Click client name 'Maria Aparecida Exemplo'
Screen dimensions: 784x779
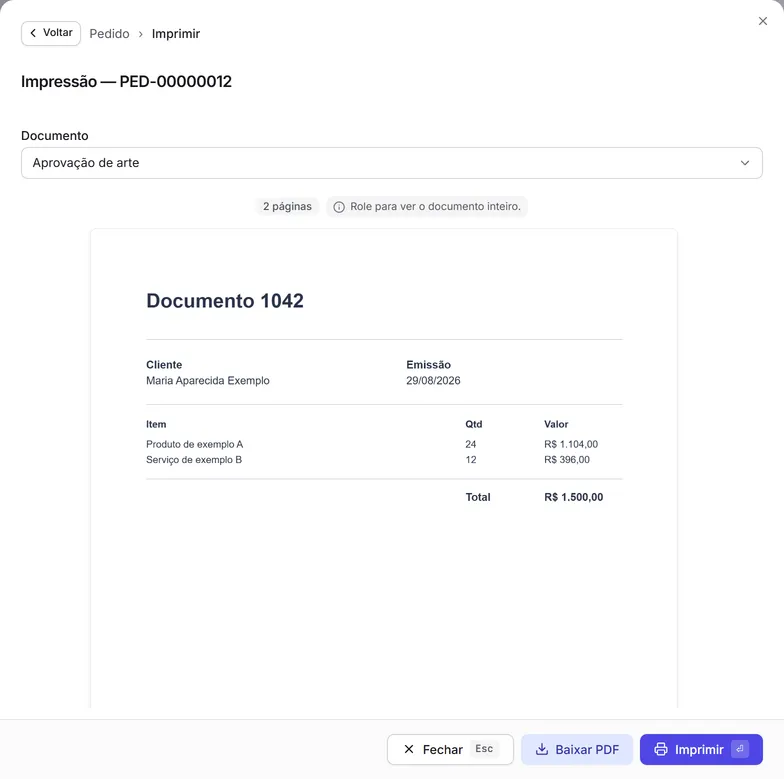[x=208, y=380]
